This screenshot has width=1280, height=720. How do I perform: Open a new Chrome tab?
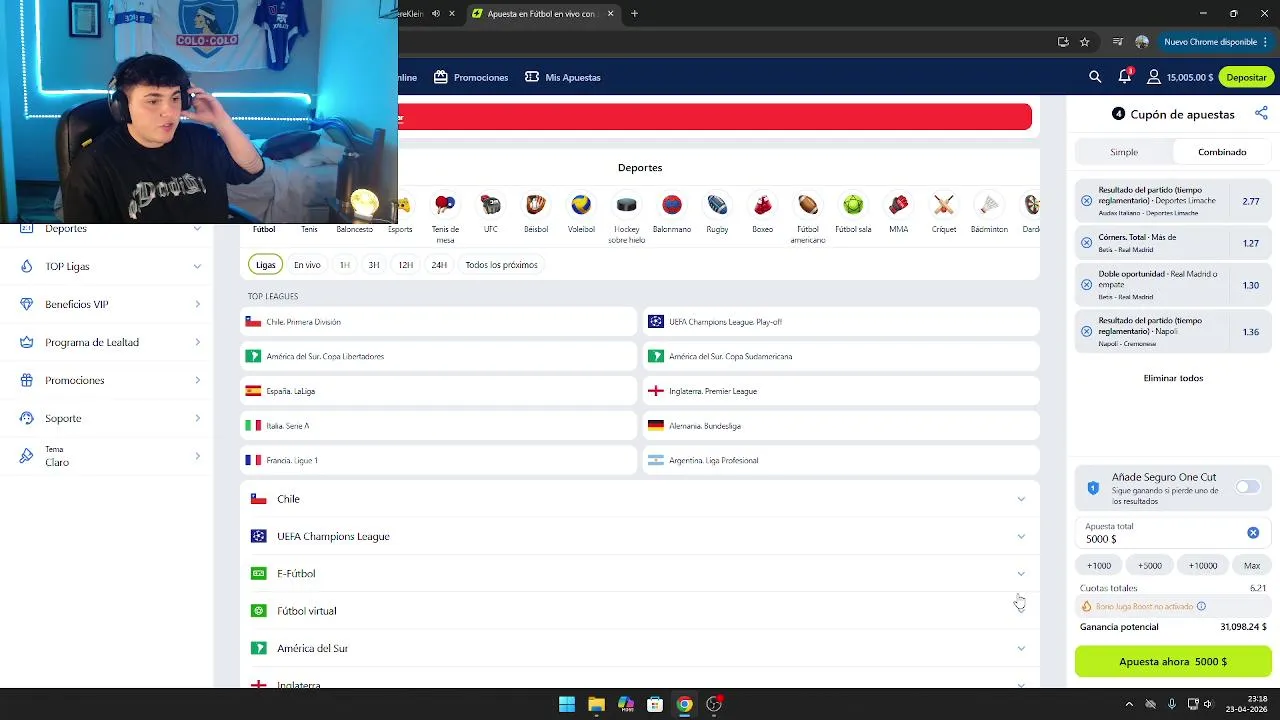point(634,14)
